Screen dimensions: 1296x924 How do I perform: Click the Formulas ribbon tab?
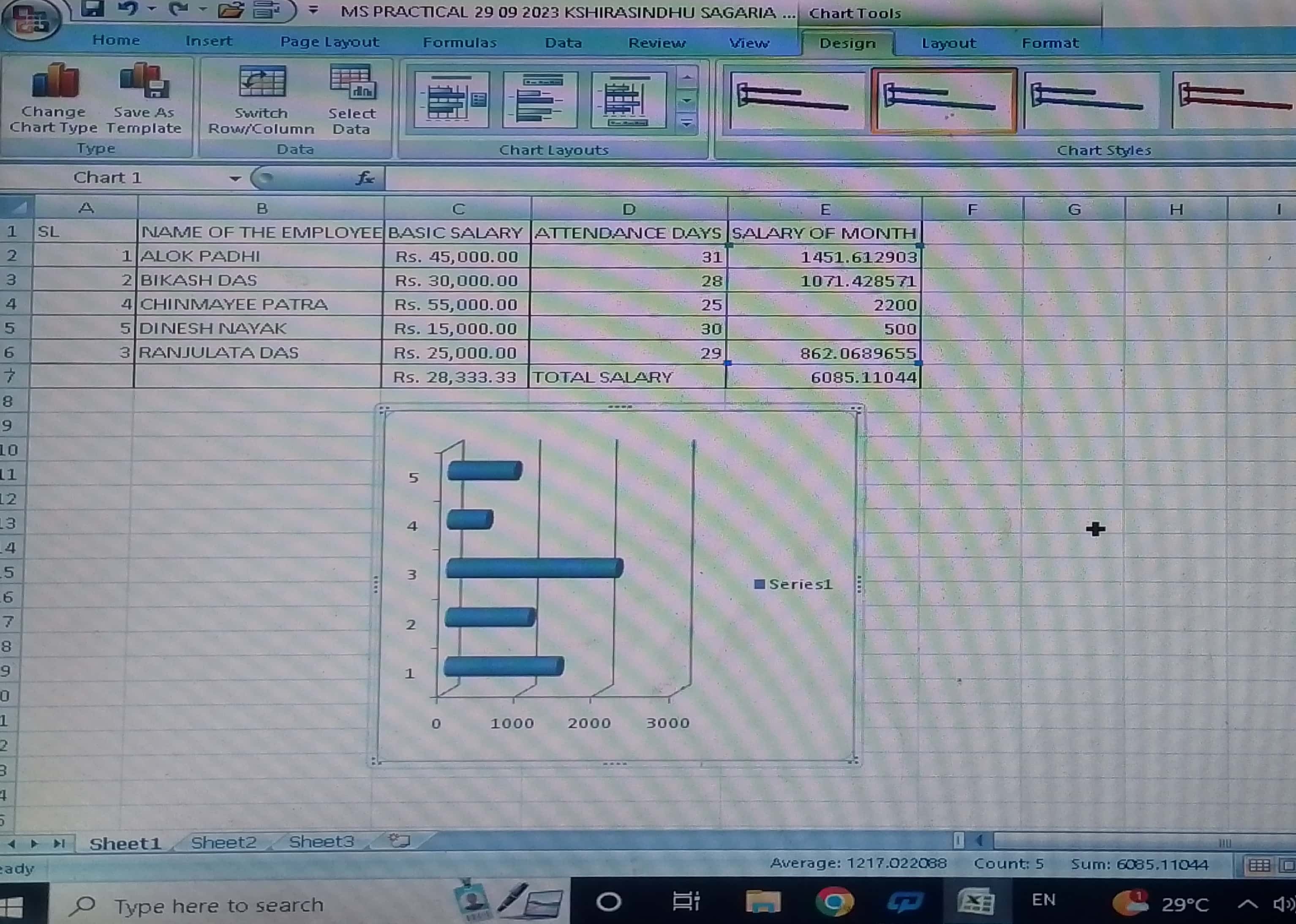pyautogui.click(x=459, y=43)
